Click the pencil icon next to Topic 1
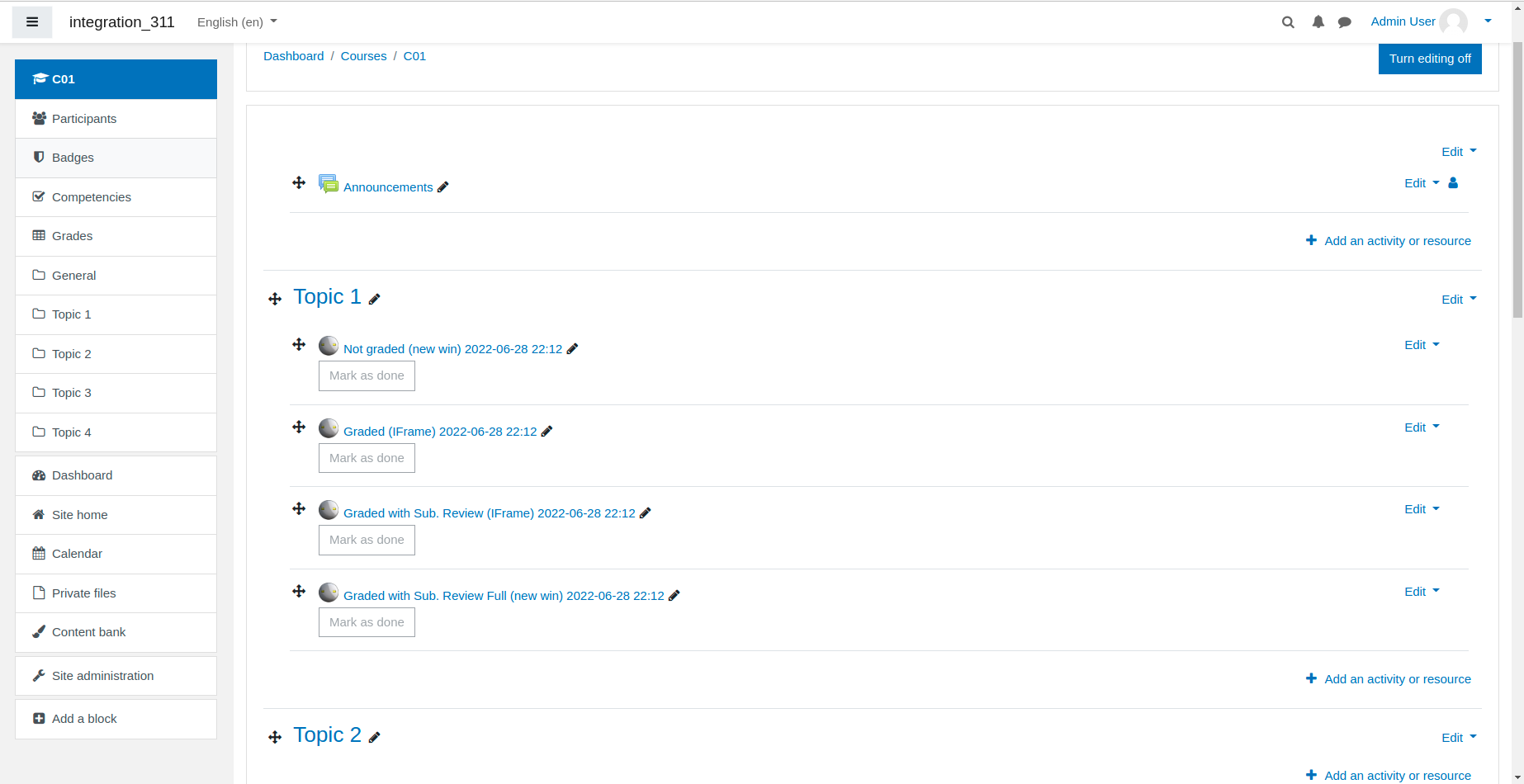Image resolution: width=1524 pixels, height=784 pixels. click(374, 300)
